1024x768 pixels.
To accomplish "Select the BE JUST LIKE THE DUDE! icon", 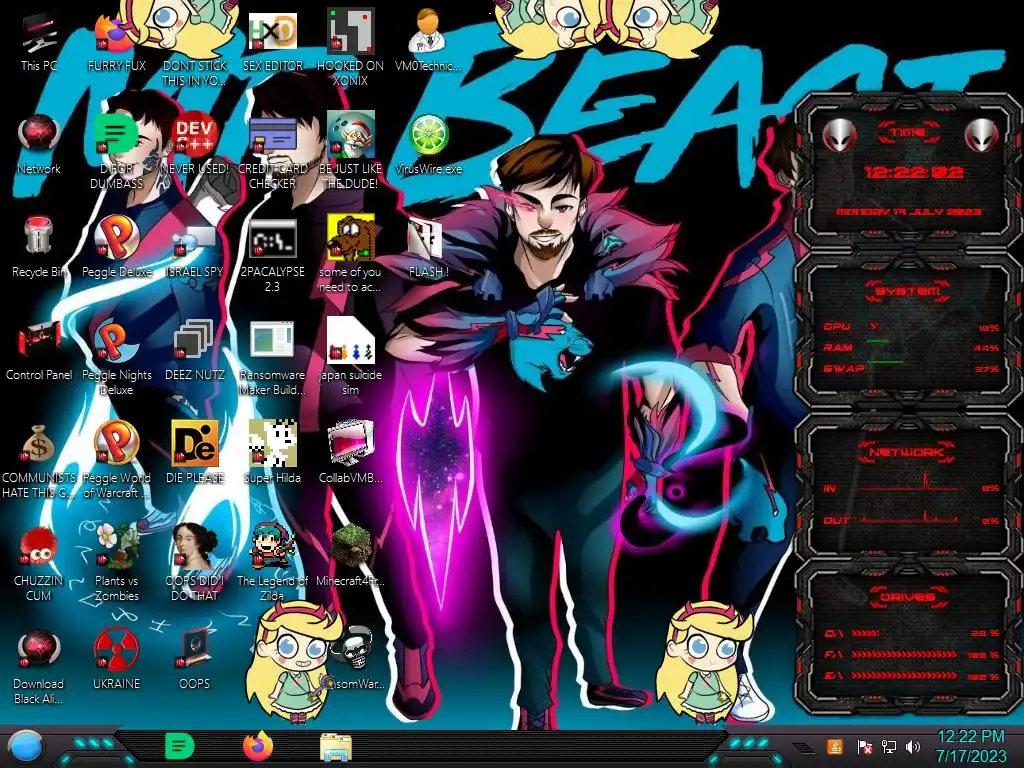I will [350, 136].
